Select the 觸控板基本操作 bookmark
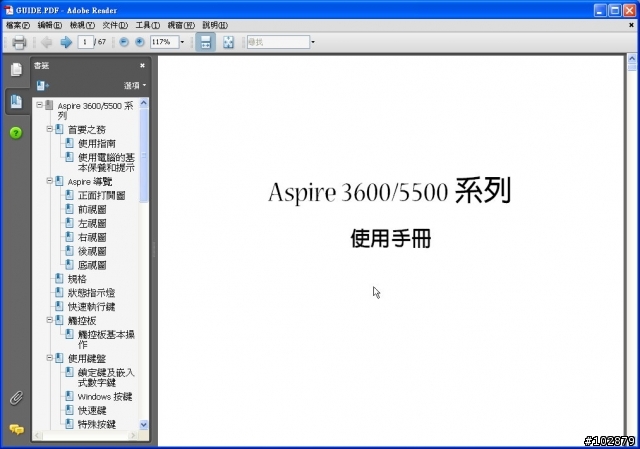The image size is (640, 449). pos(106,339)
